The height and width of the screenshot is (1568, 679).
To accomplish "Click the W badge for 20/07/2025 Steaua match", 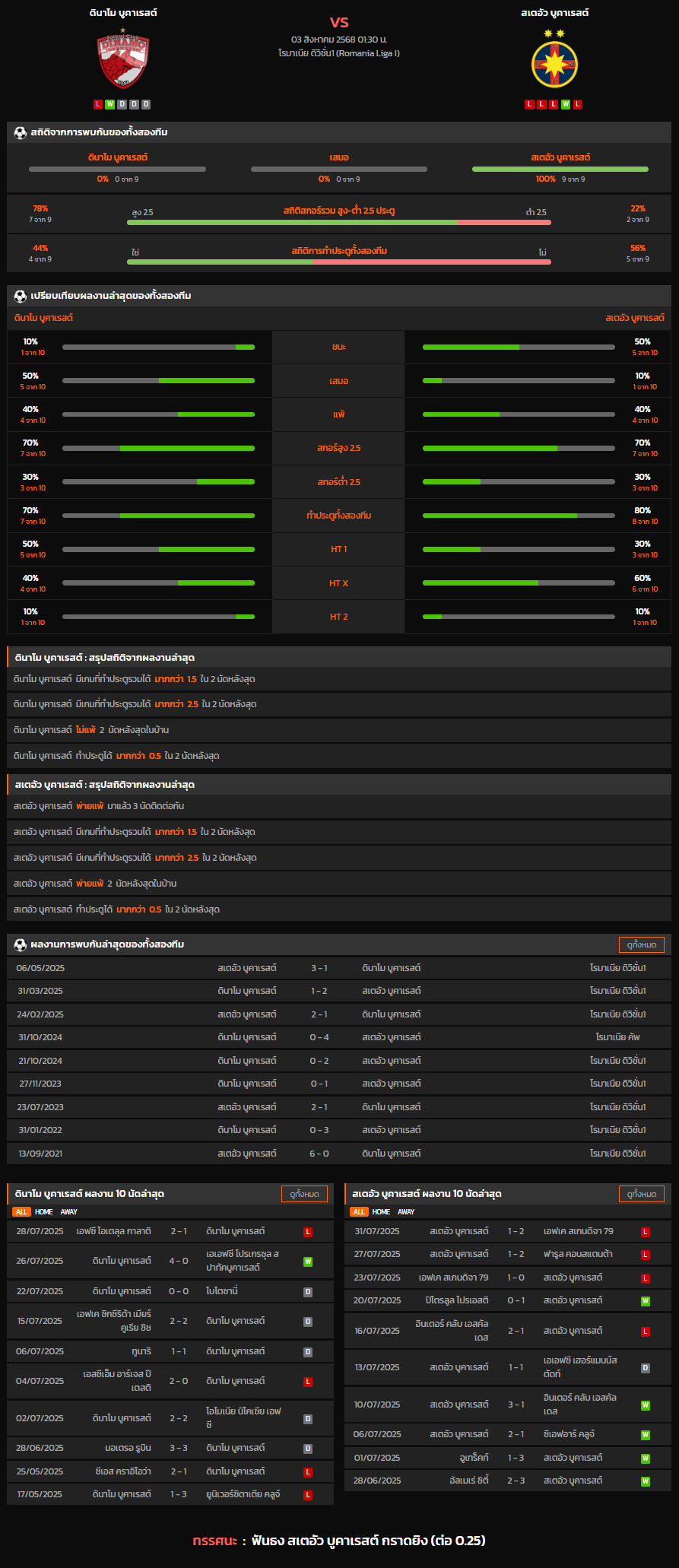I will pyautogui.click(x=646, y=1300).
